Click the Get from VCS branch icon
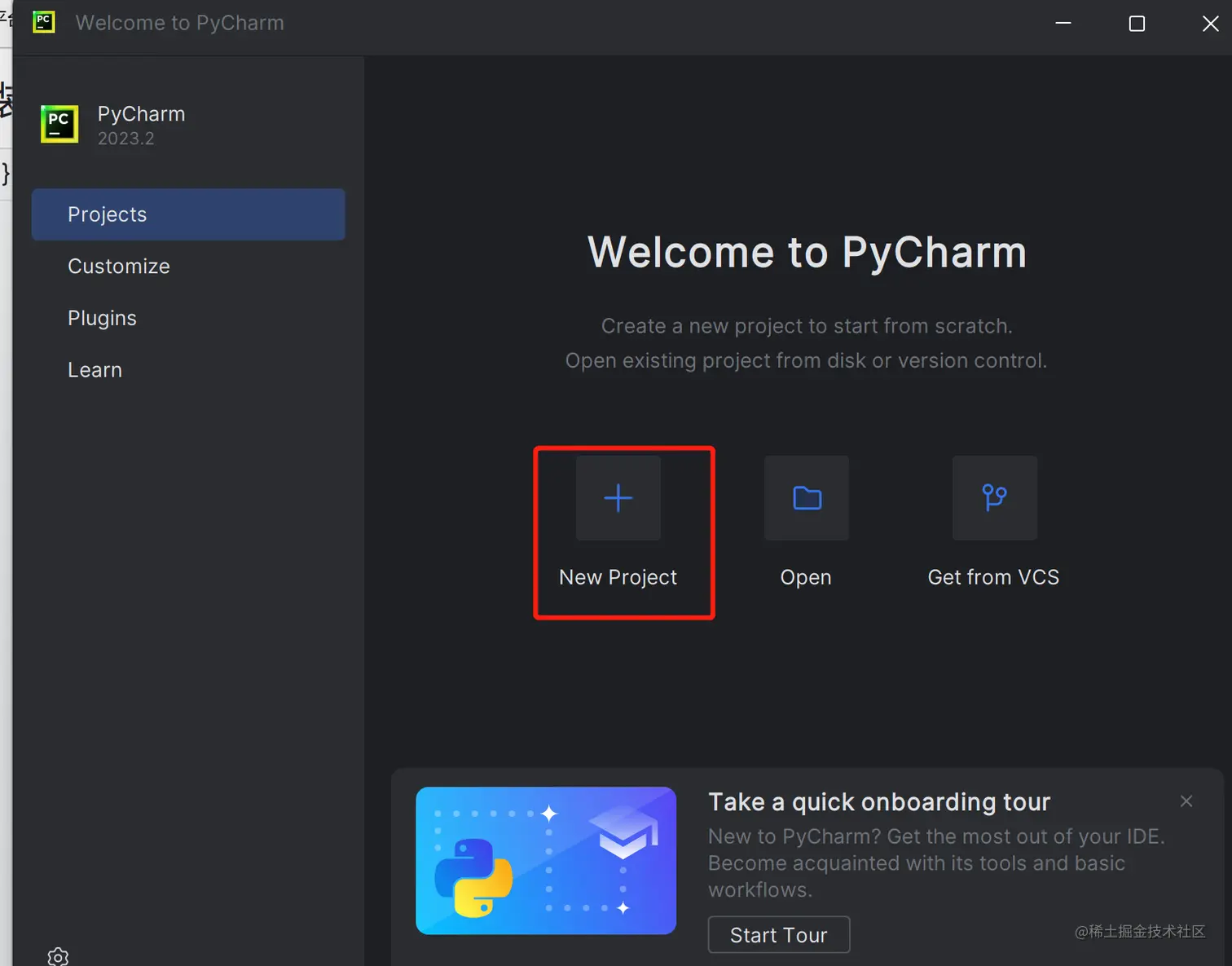This screenshot has width=1232, height=966. (x=995, y=498)
